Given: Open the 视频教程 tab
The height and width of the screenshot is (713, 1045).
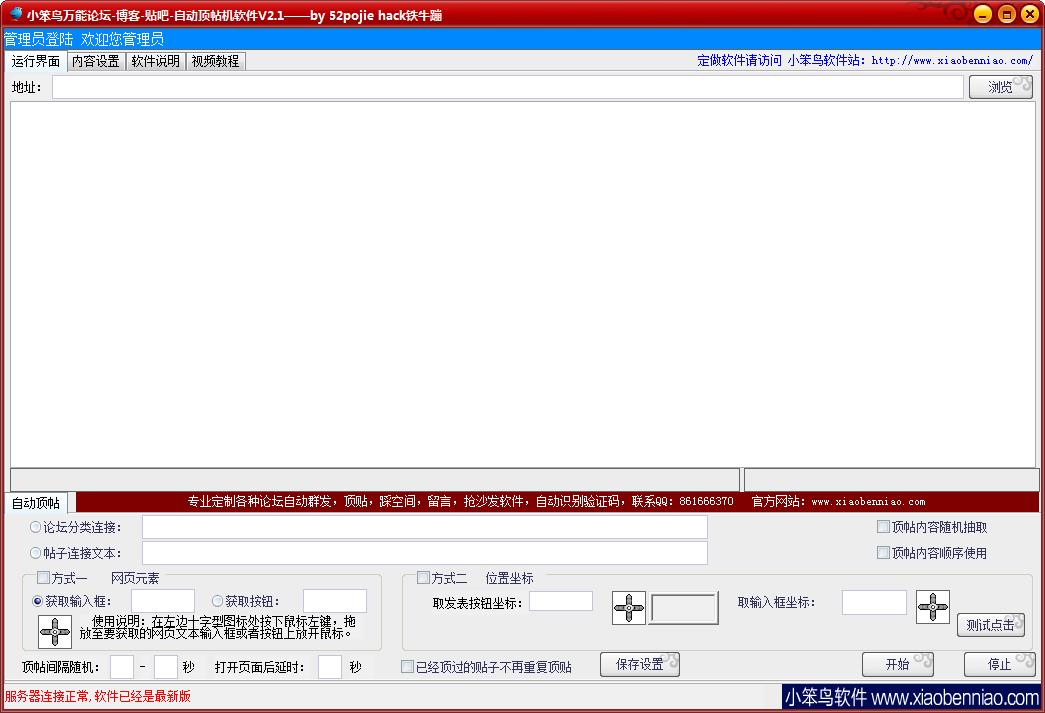Looking at the screenshot, I should (215, 61).
